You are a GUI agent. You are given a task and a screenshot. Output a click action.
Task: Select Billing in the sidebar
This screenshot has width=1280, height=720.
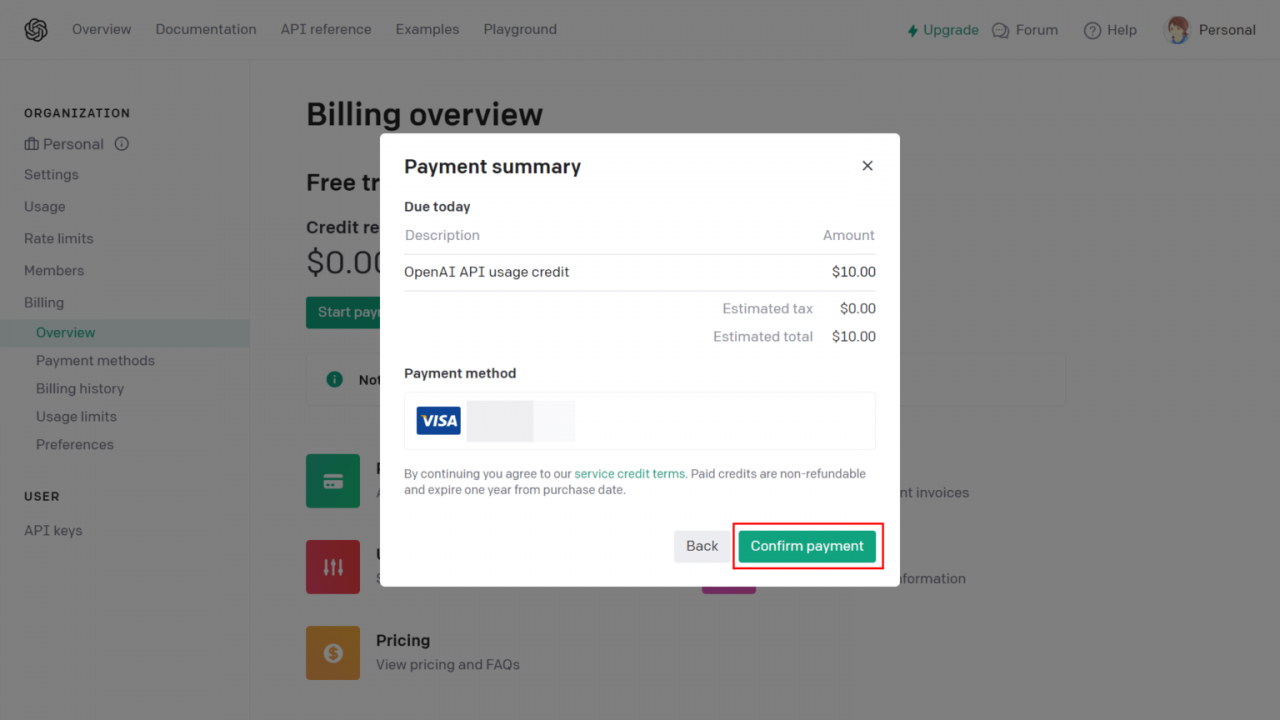[44, 302]
